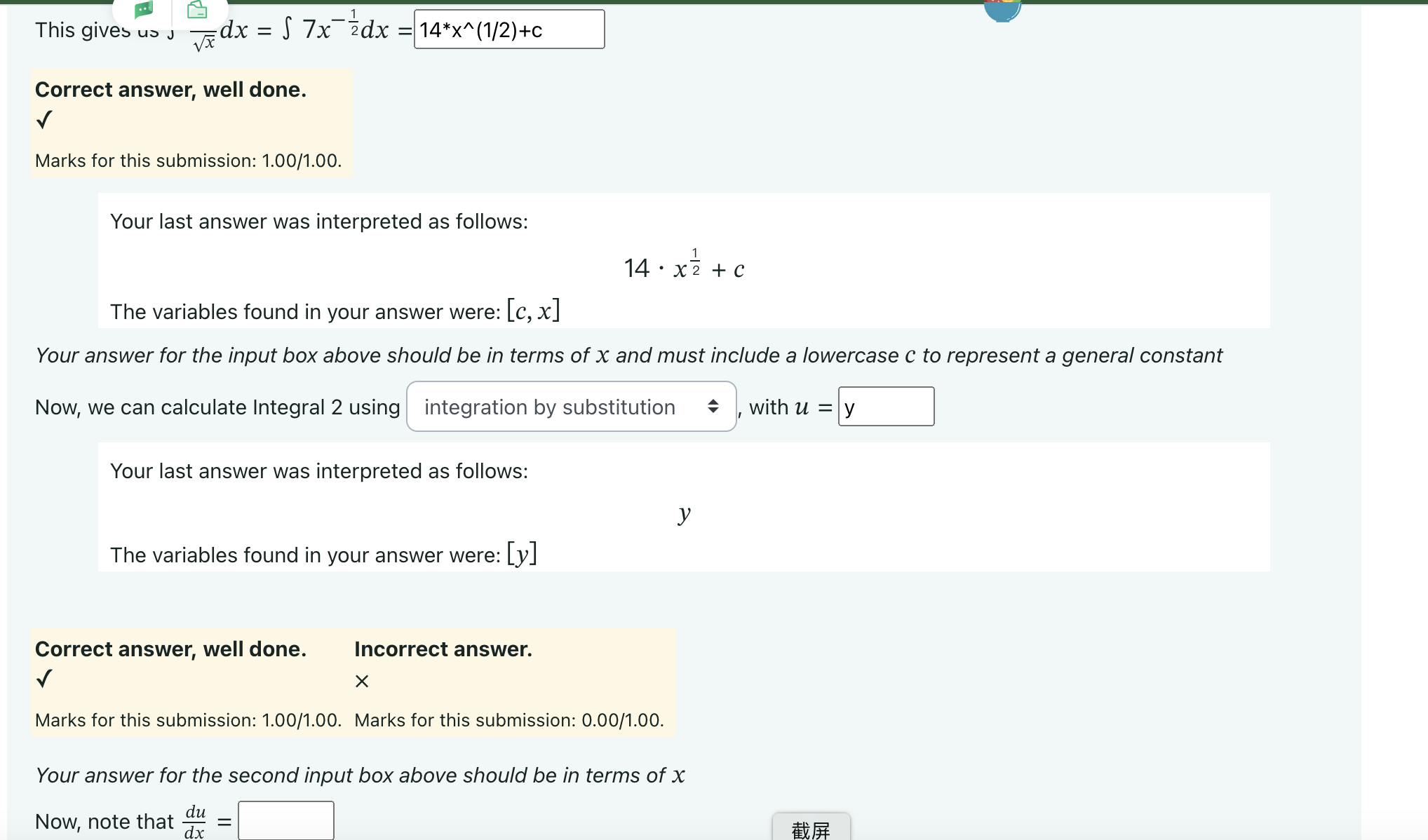Click the empty du/dx answer box

286,820
